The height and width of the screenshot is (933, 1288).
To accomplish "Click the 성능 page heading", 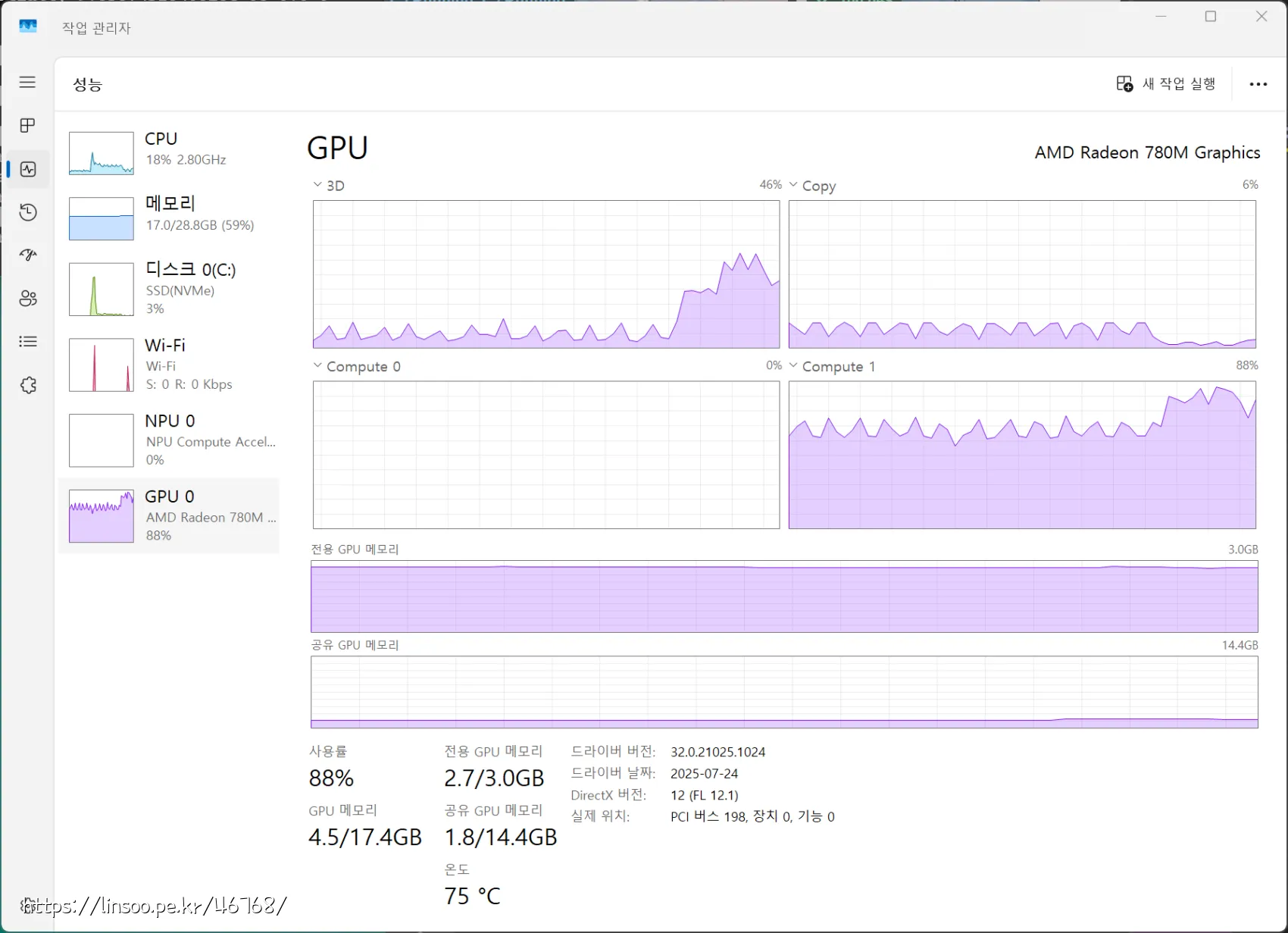I will [87, 84].
